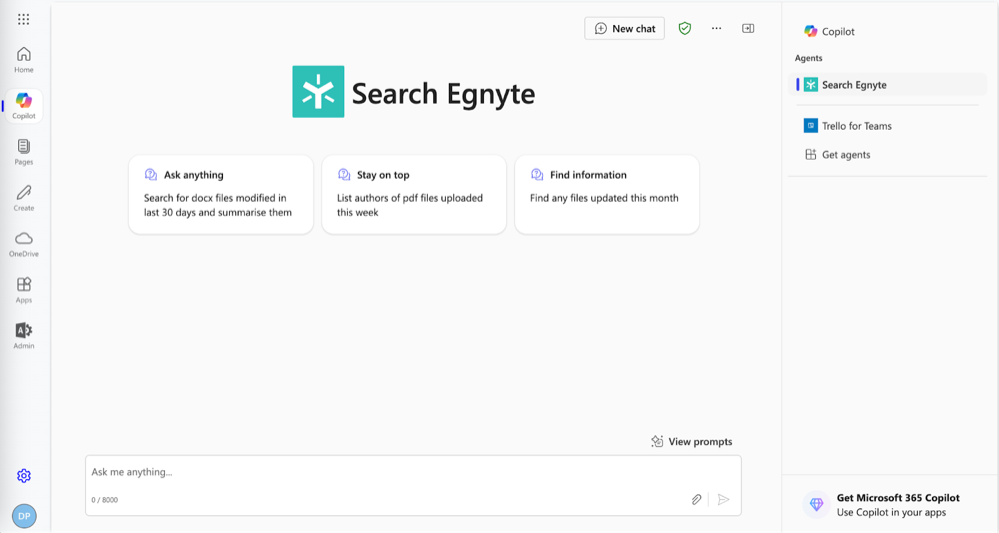Viewport: 999px width, 533px height.
Task: Open View prompts
Action: pos(692,441)
